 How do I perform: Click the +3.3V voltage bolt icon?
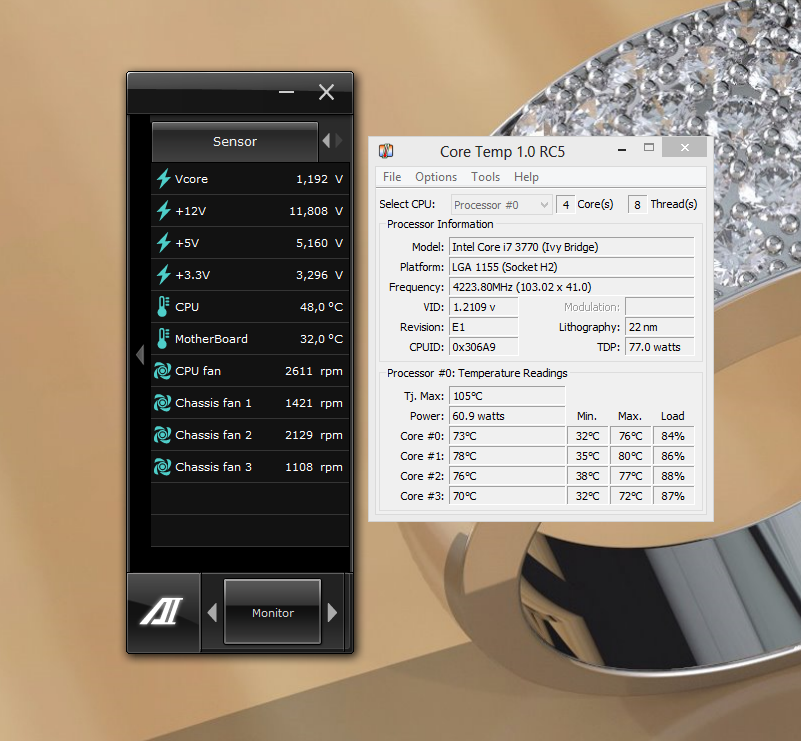point(163,275)
